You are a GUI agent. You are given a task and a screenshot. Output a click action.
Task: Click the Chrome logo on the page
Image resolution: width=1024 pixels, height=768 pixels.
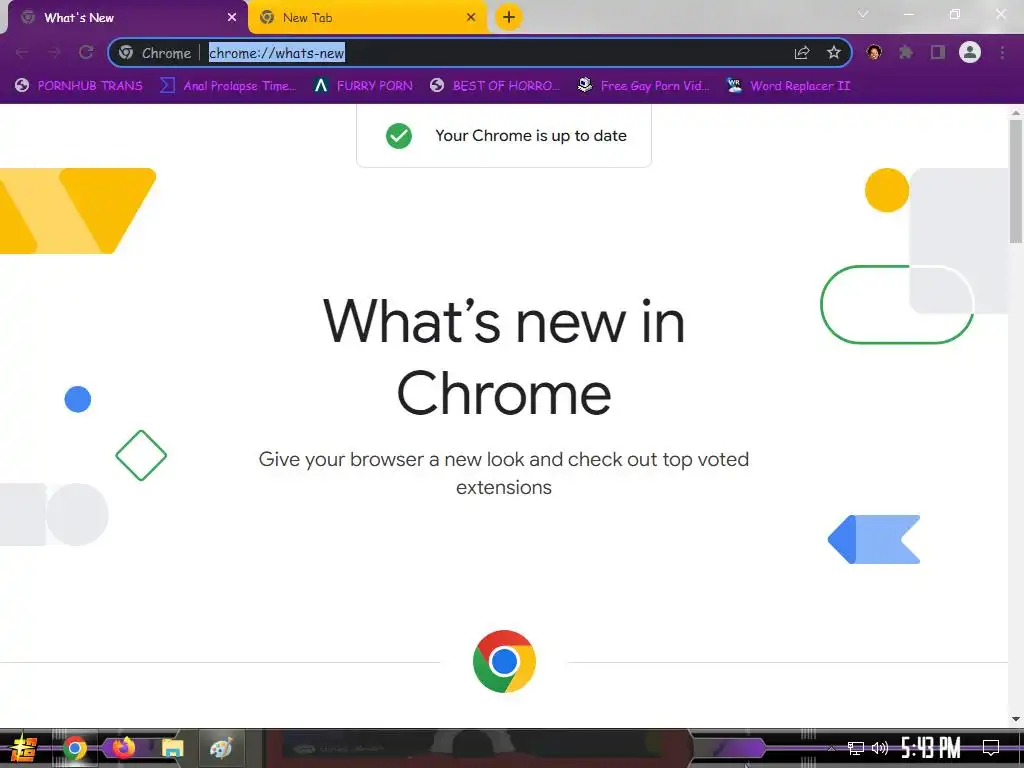point(504,661)
